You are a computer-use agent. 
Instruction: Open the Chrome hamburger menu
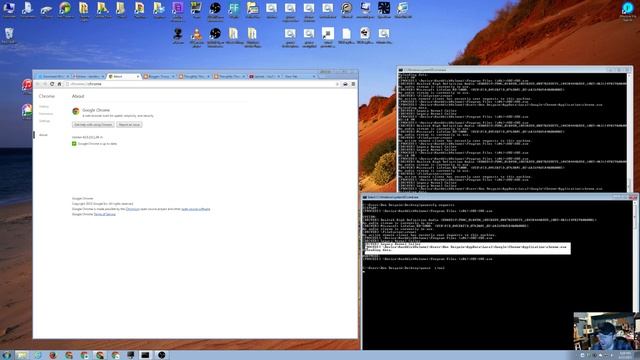[353, 84]
